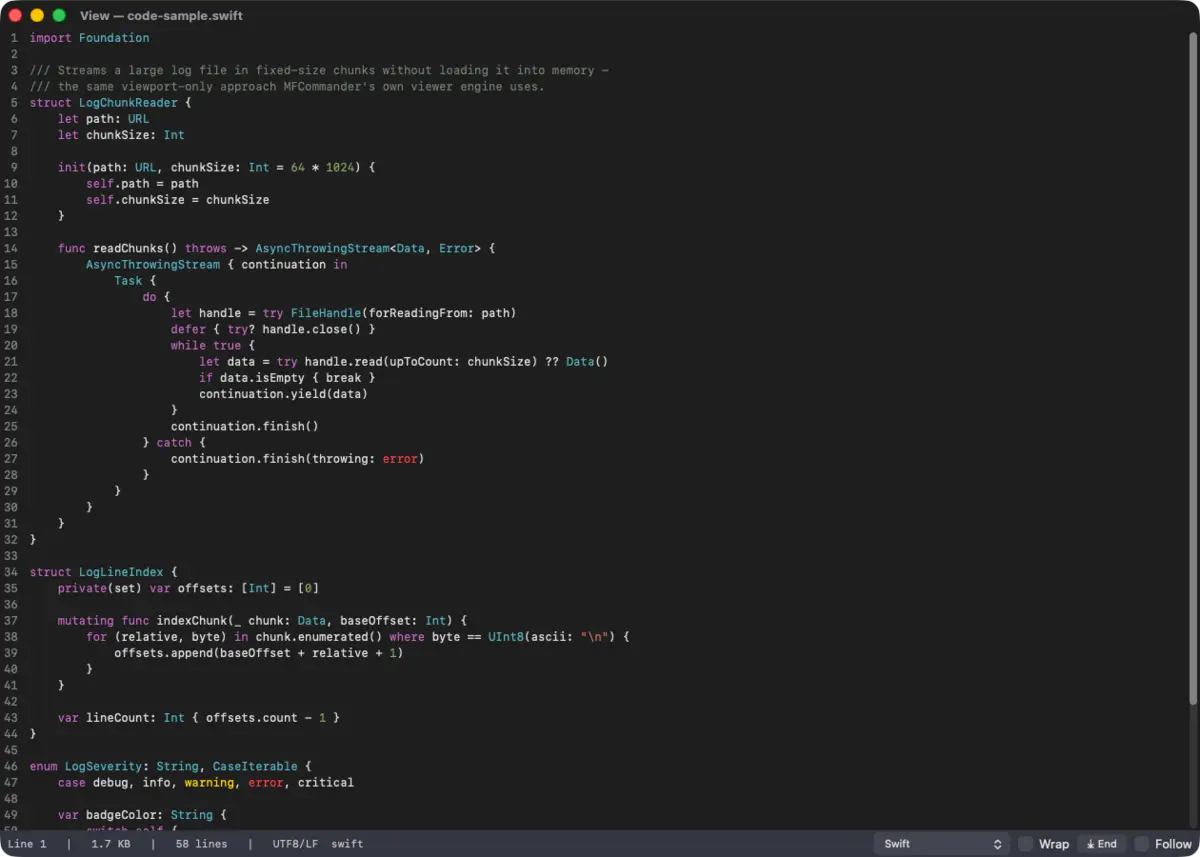Click 'import Foundation' on line 1
The height and width of the screenshot is (857, 1200).
coord(89,38)
